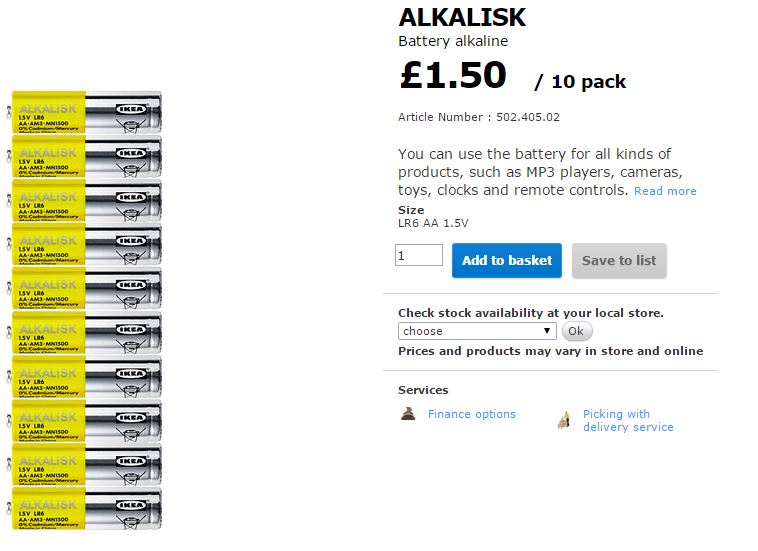Open the Read more link
The width and height of the screenshot is (758, 551).
click(x=665, y=191)
